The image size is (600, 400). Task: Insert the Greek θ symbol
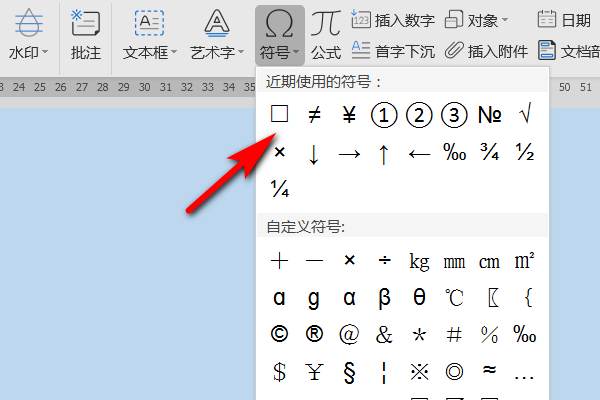coord(419,297)
